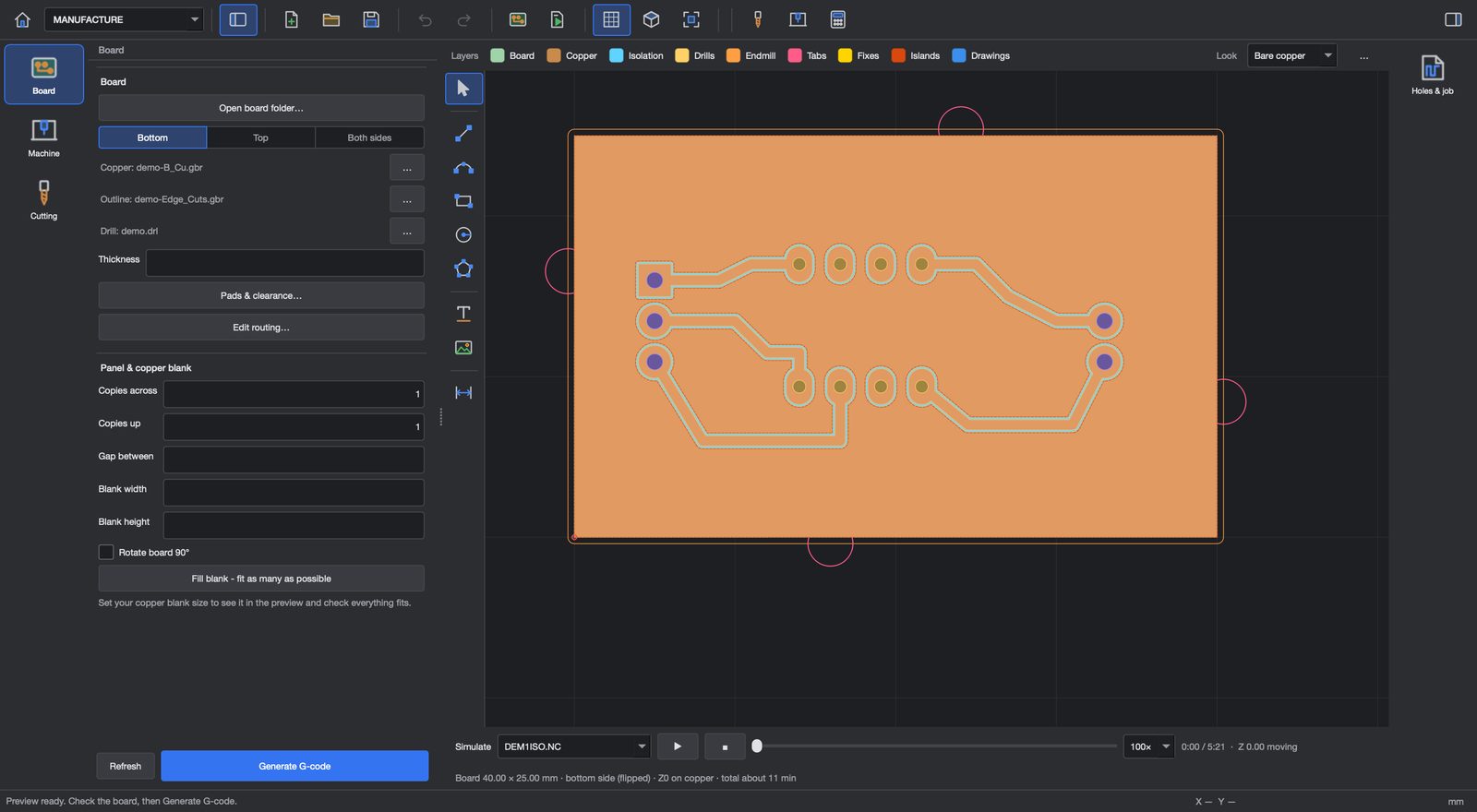Select the Image insert tool
This screenshot has width=1477, height=812.
(463, 348)
